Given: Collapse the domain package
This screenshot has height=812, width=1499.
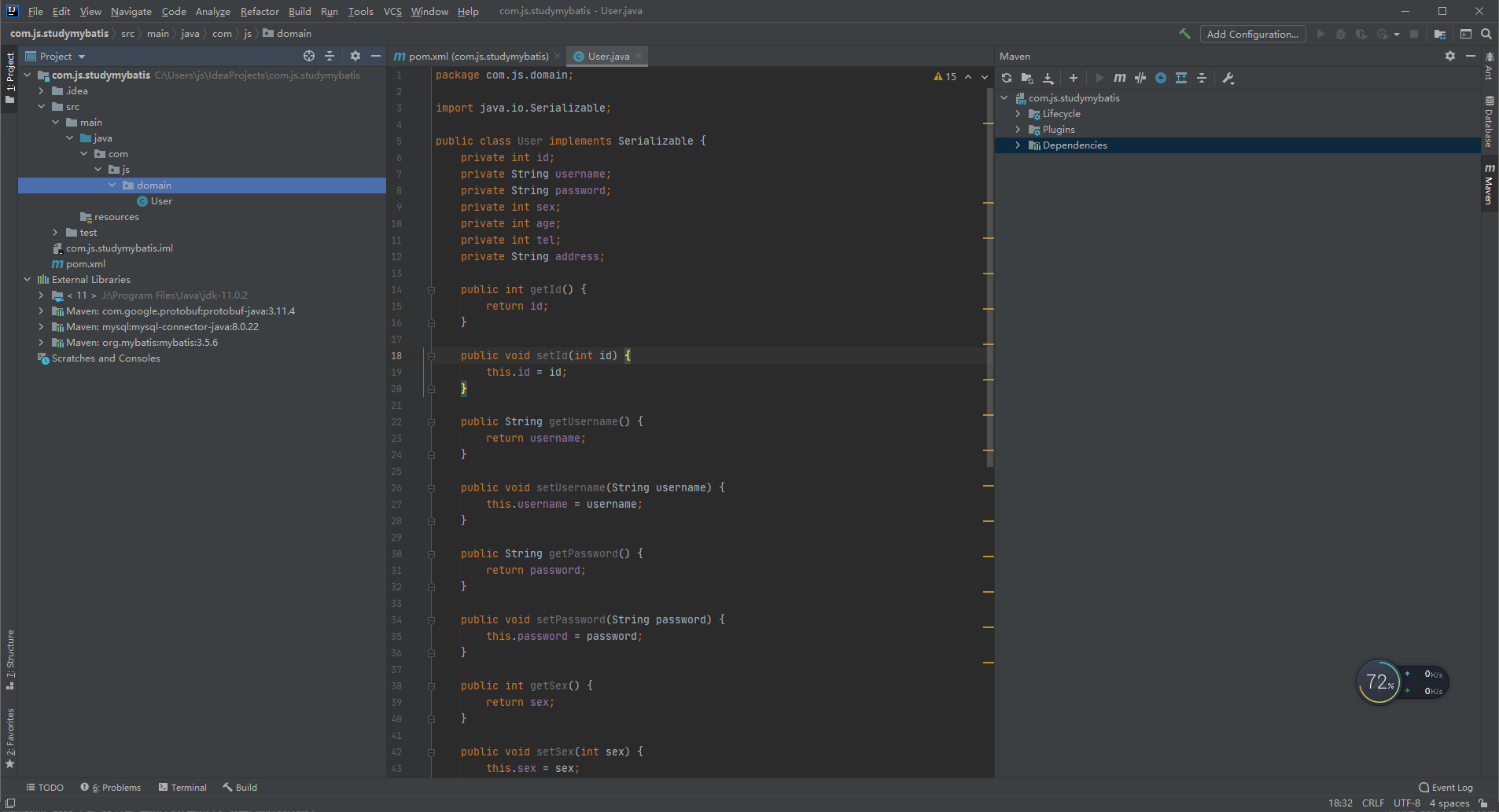Looking at the screenshot, I should [x=112, y=186].
